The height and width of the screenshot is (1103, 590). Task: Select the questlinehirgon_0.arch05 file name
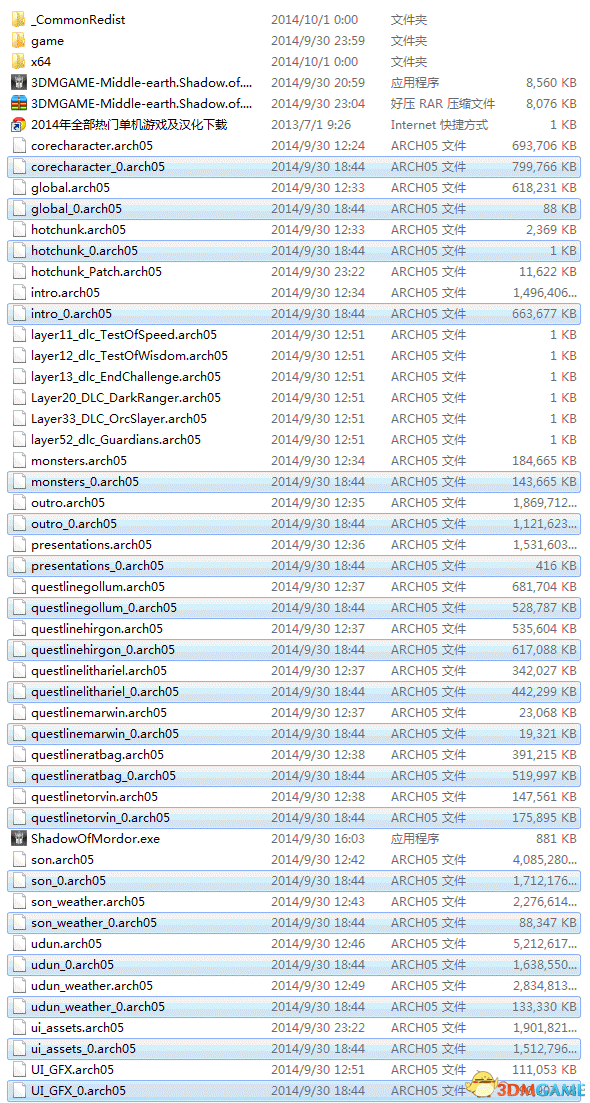point(103,650)
